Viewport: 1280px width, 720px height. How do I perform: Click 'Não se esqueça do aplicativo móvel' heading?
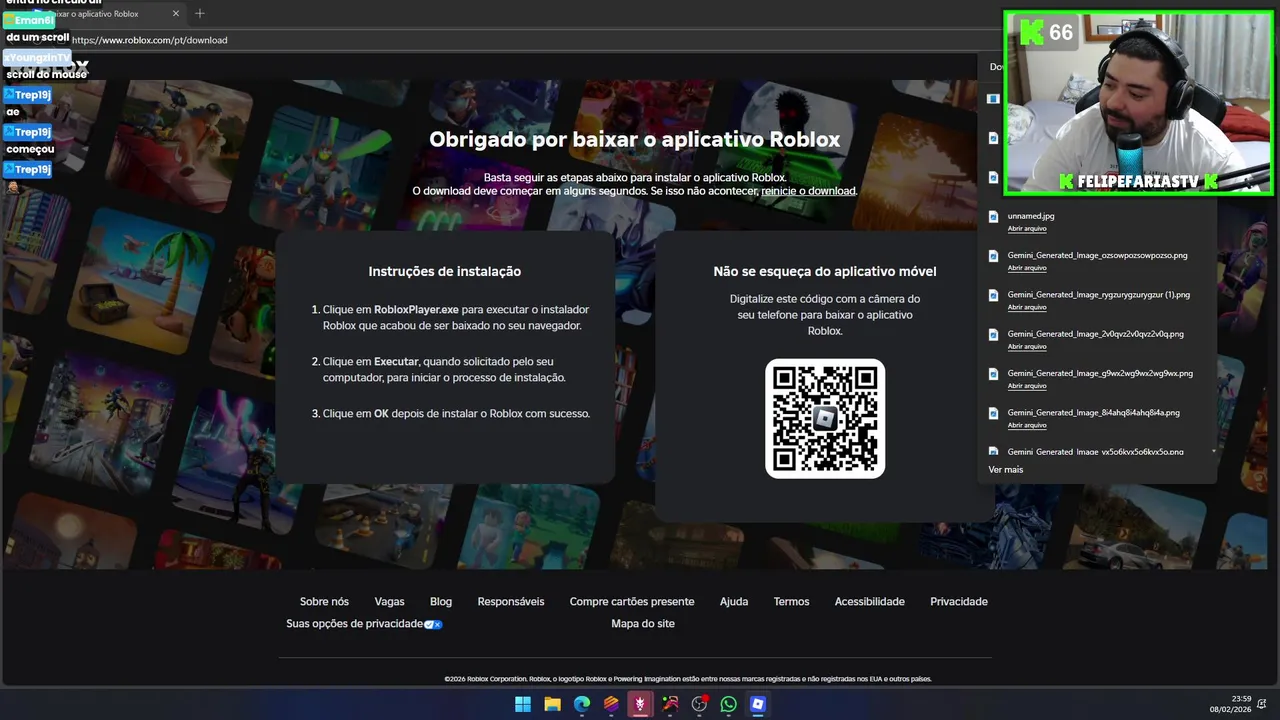tap(825, 271)
